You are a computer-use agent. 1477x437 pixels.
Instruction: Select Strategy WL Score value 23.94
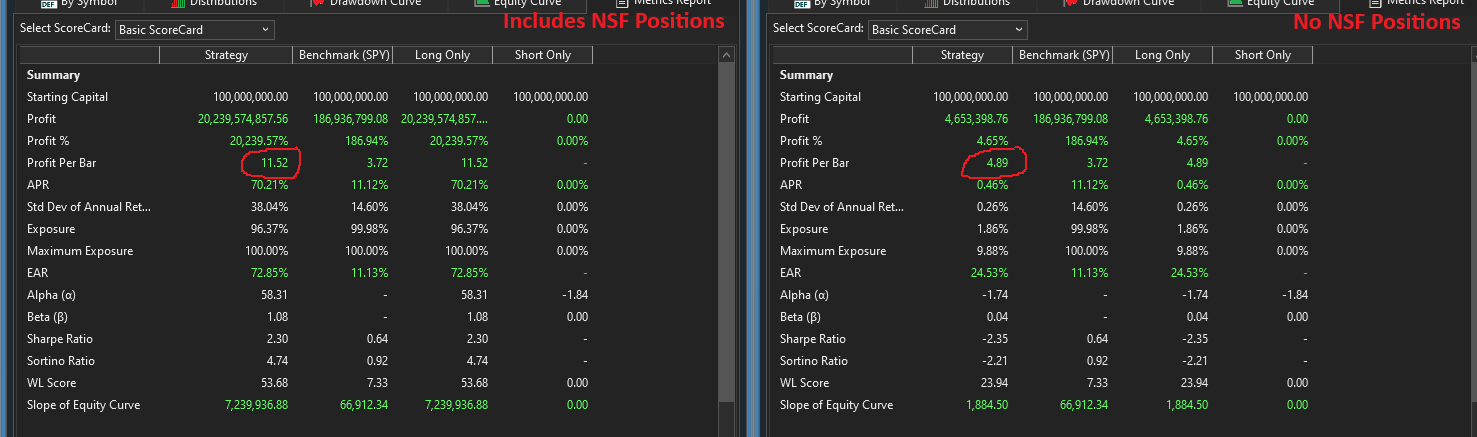992,383
